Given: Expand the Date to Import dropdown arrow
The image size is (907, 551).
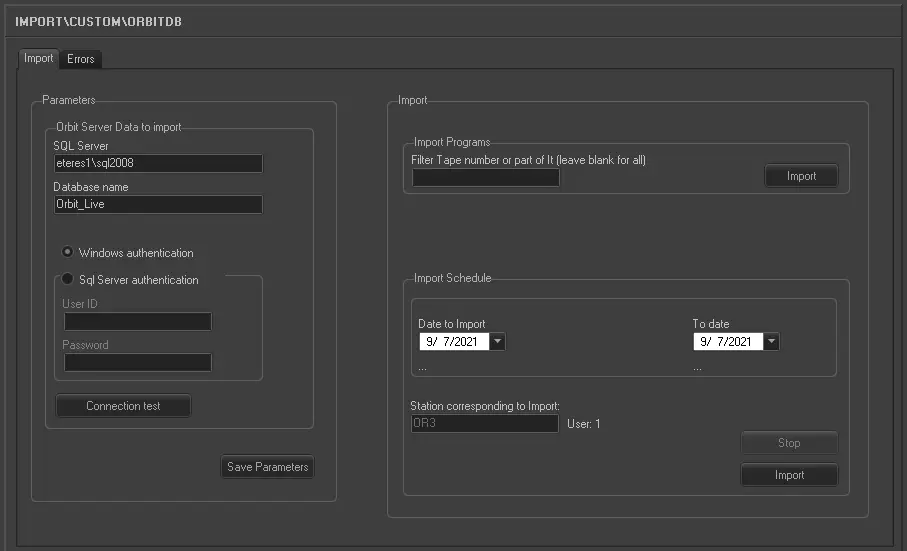Looking at the screenshot, I should click(498, 342).
